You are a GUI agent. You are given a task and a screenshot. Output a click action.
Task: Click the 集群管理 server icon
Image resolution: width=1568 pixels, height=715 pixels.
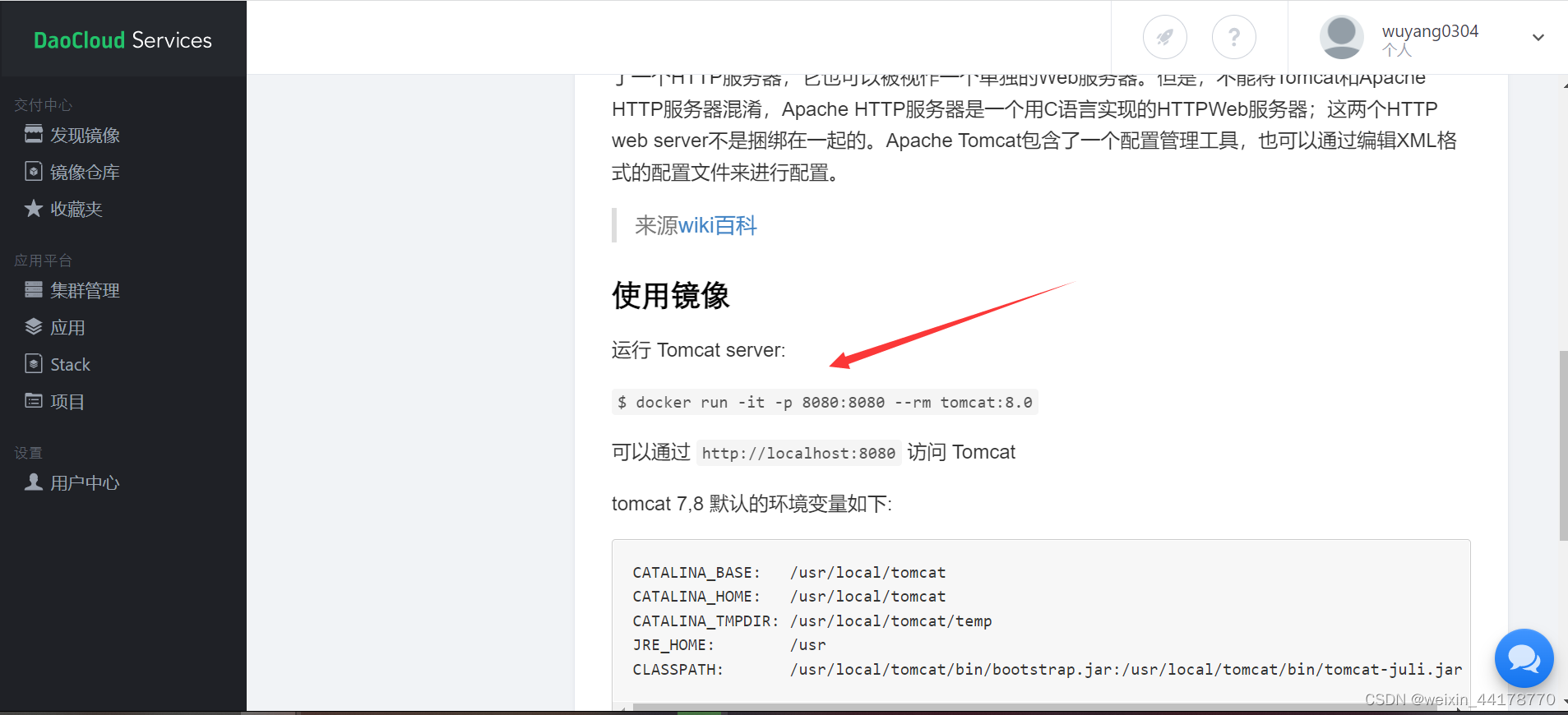[x=34, y=289]
